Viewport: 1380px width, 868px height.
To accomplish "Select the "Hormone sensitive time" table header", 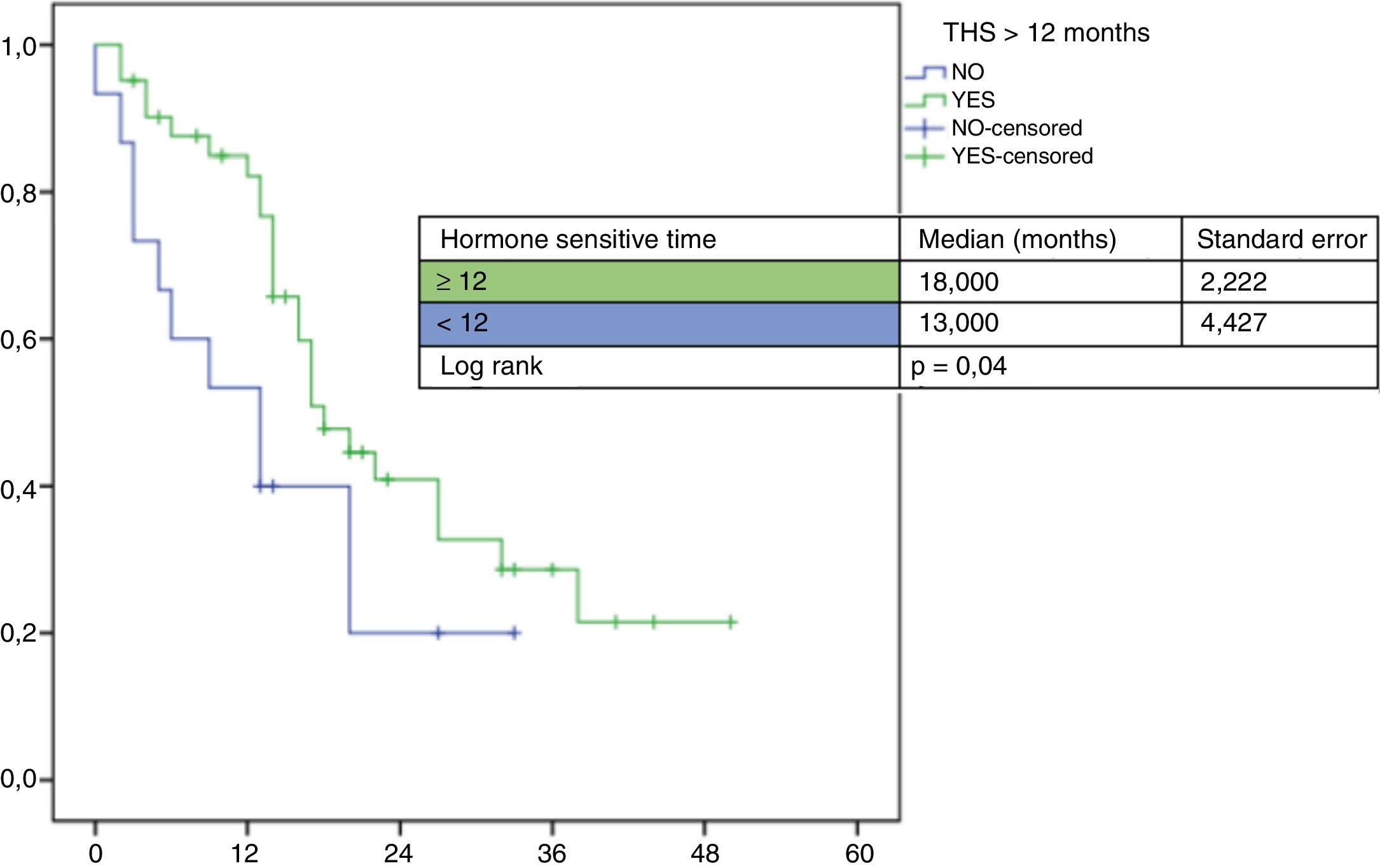I will click(x=577, y=240).
